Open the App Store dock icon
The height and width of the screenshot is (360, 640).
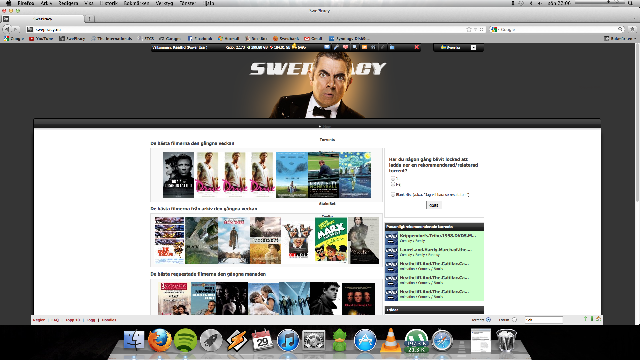click(x=365, y=340)
